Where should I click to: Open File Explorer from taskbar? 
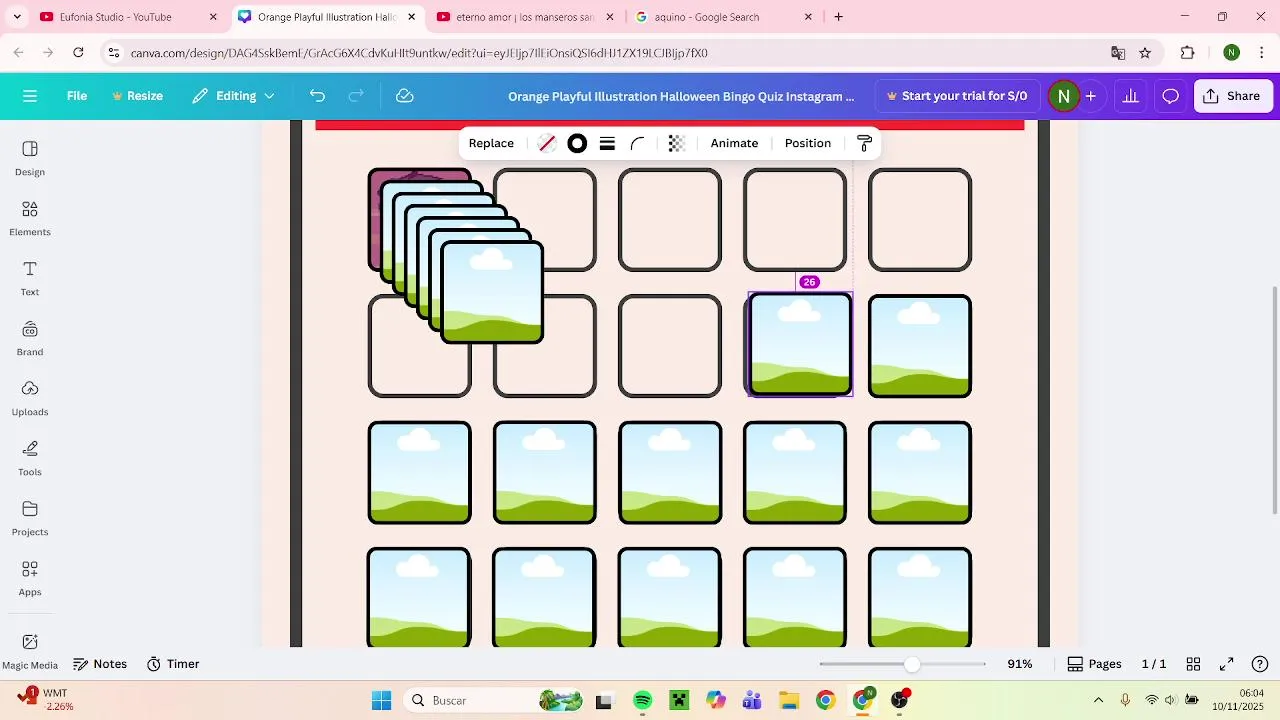[788, 700]
